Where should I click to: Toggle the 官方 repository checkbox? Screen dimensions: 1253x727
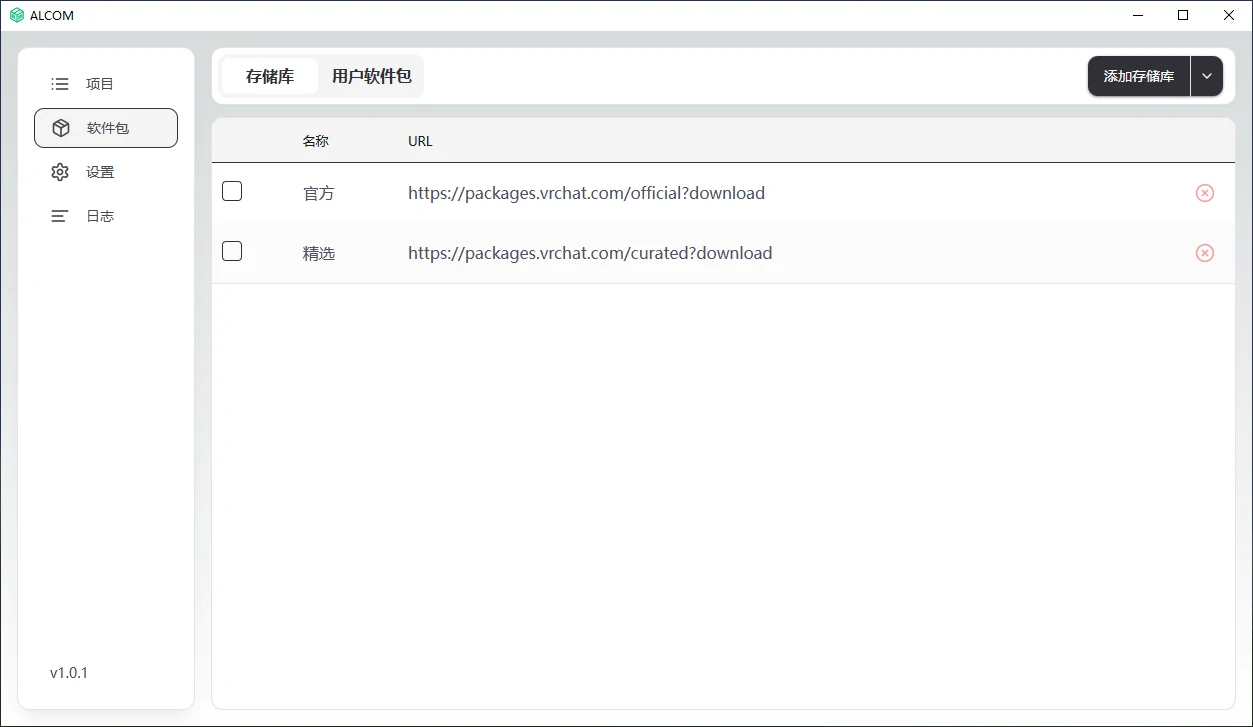[232, 191]
